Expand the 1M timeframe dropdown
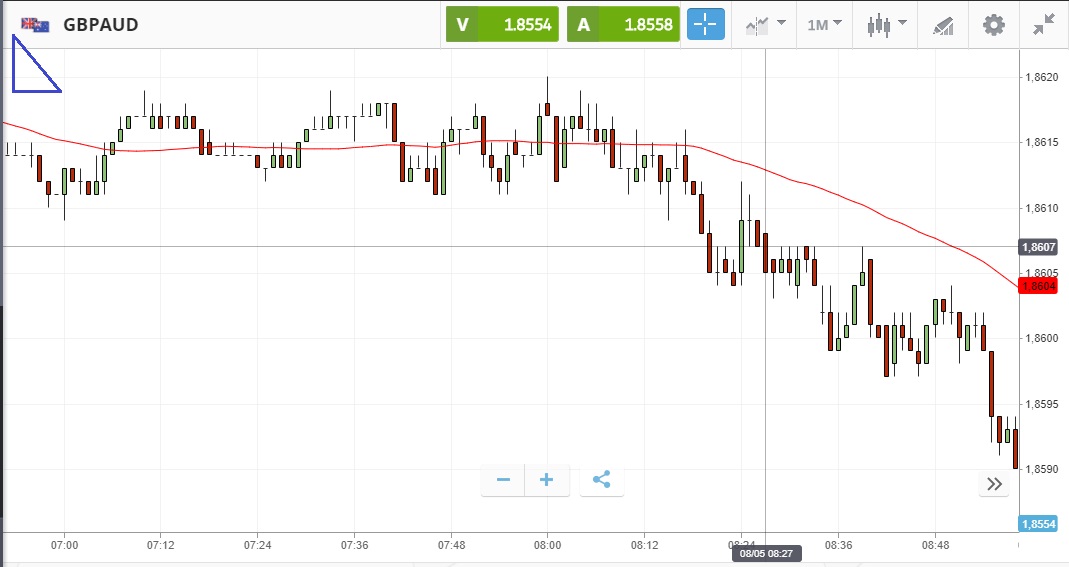Image resolution: width=1069 pixels, height=567 pixels. (824, 25)
